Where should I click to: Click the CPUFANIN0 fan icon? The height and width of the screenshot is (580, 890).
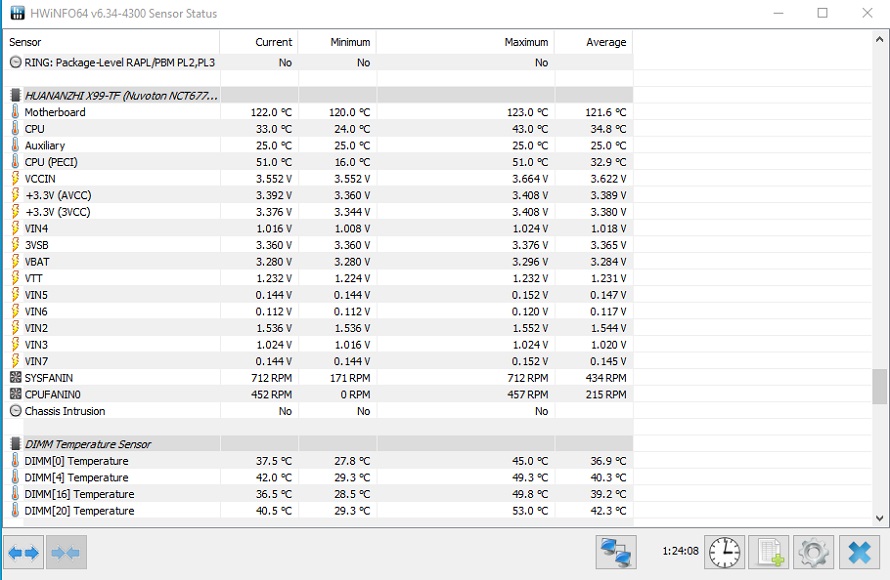coord(15,394)
